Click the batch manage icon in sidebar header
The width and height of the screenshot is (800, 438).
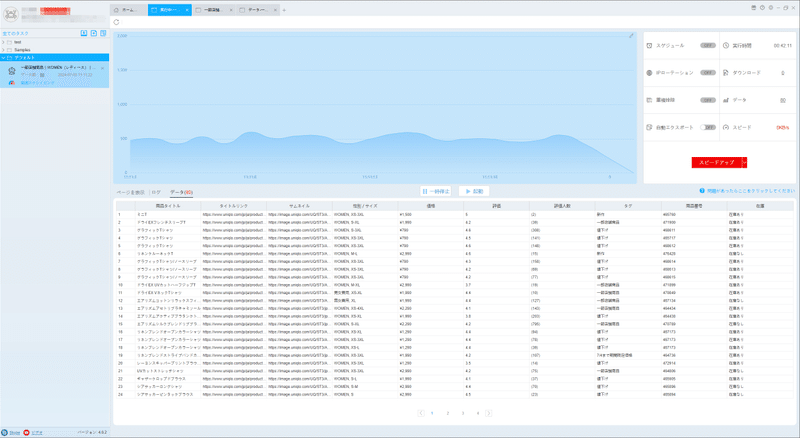(103, 33)
